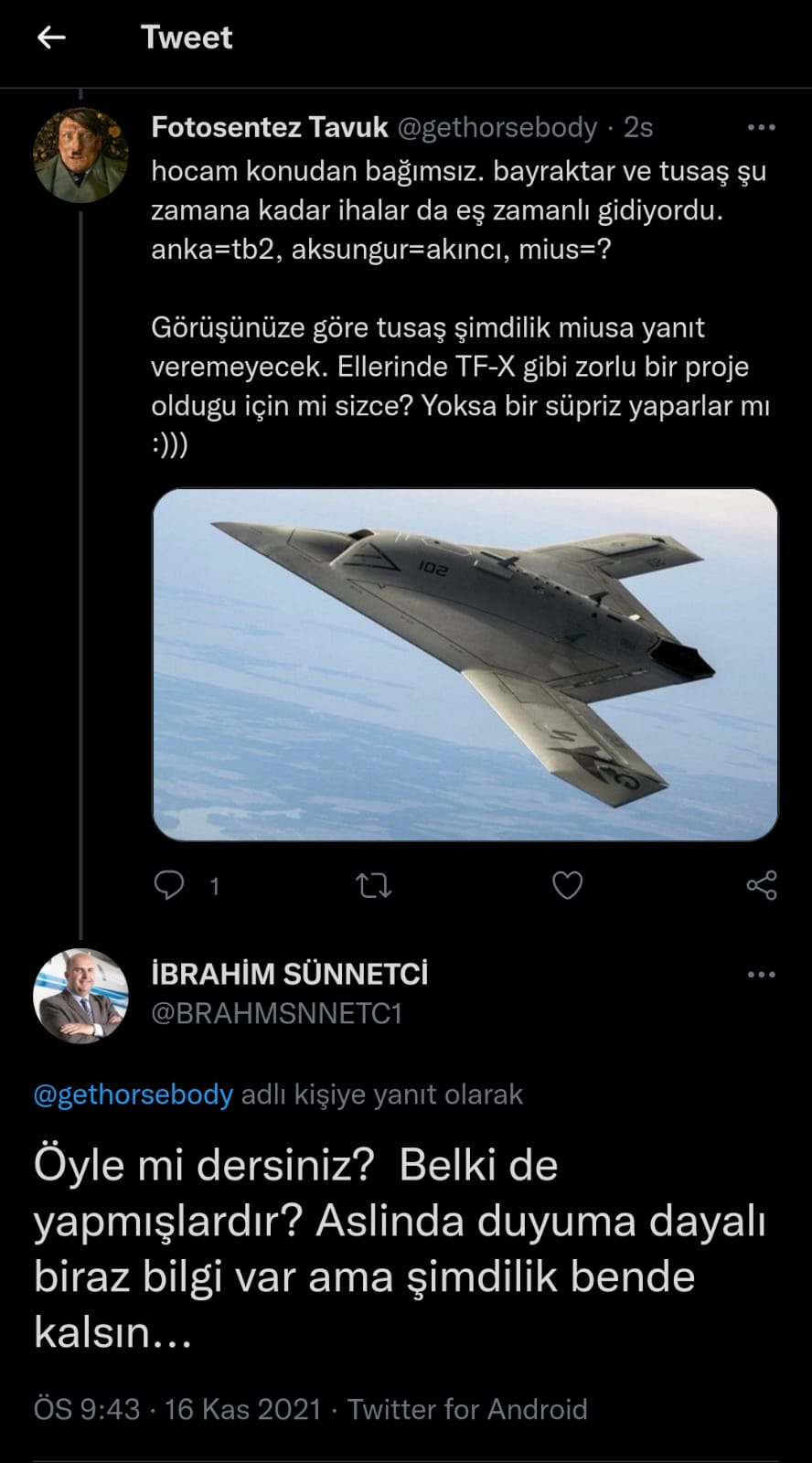The image size is (812, 1463).
Task: Open Fotosentez Tavuk's profile picture
Action: (x=80, y=154)
